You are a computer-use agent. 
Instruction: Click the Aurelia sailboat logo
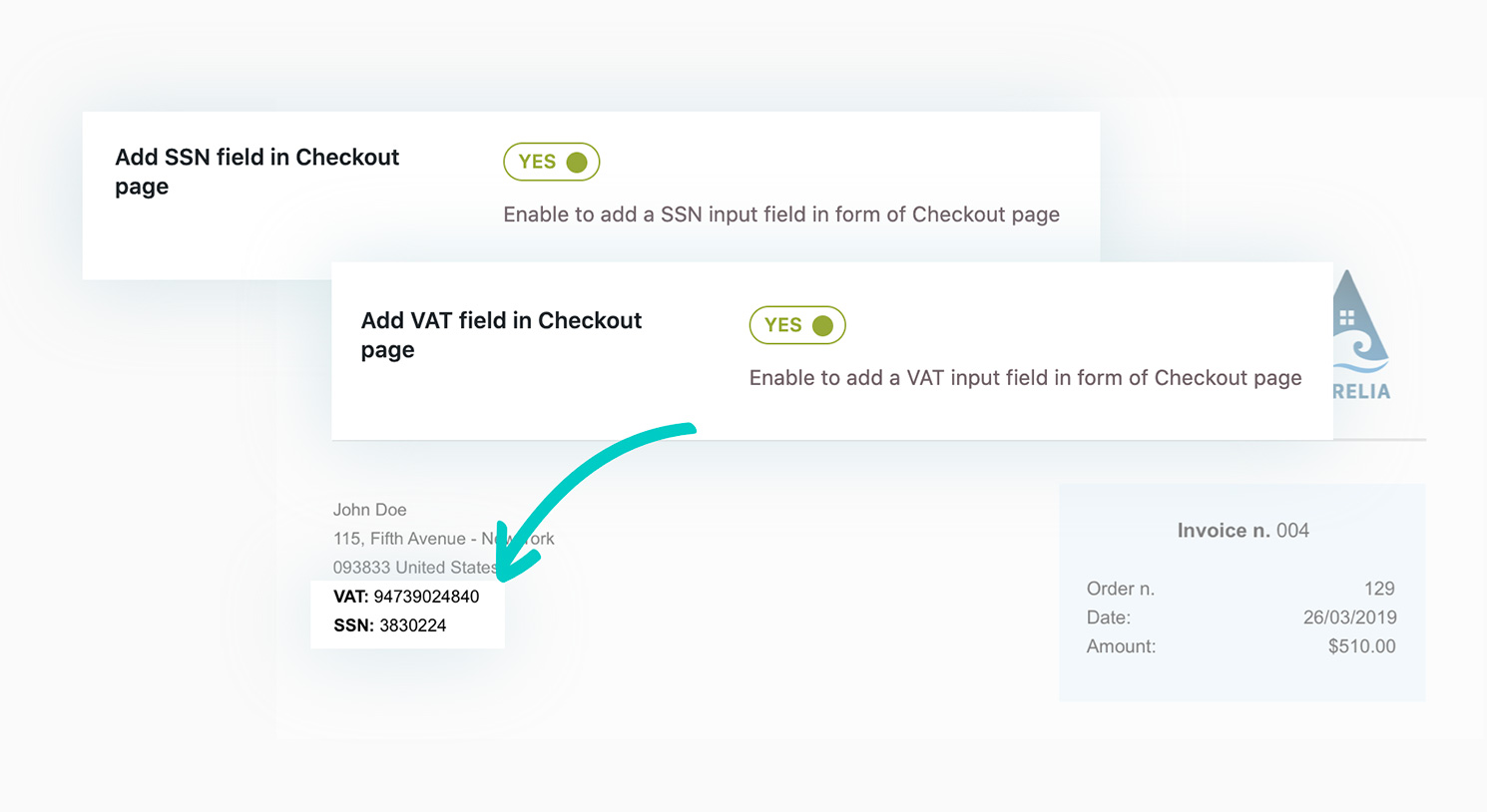[1357, 329]
